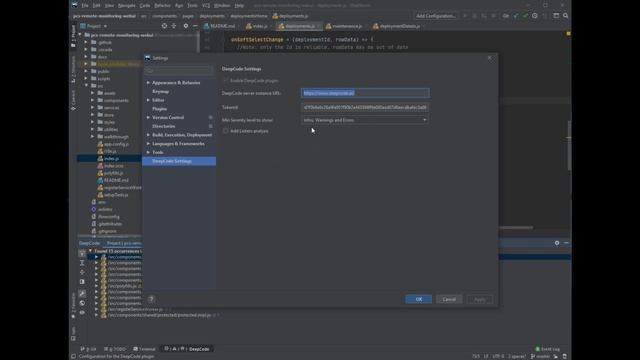This screenshot has height=360, width=640.
Task: Expand Build, Execution, Deployment category
Action: pos(148,135)
